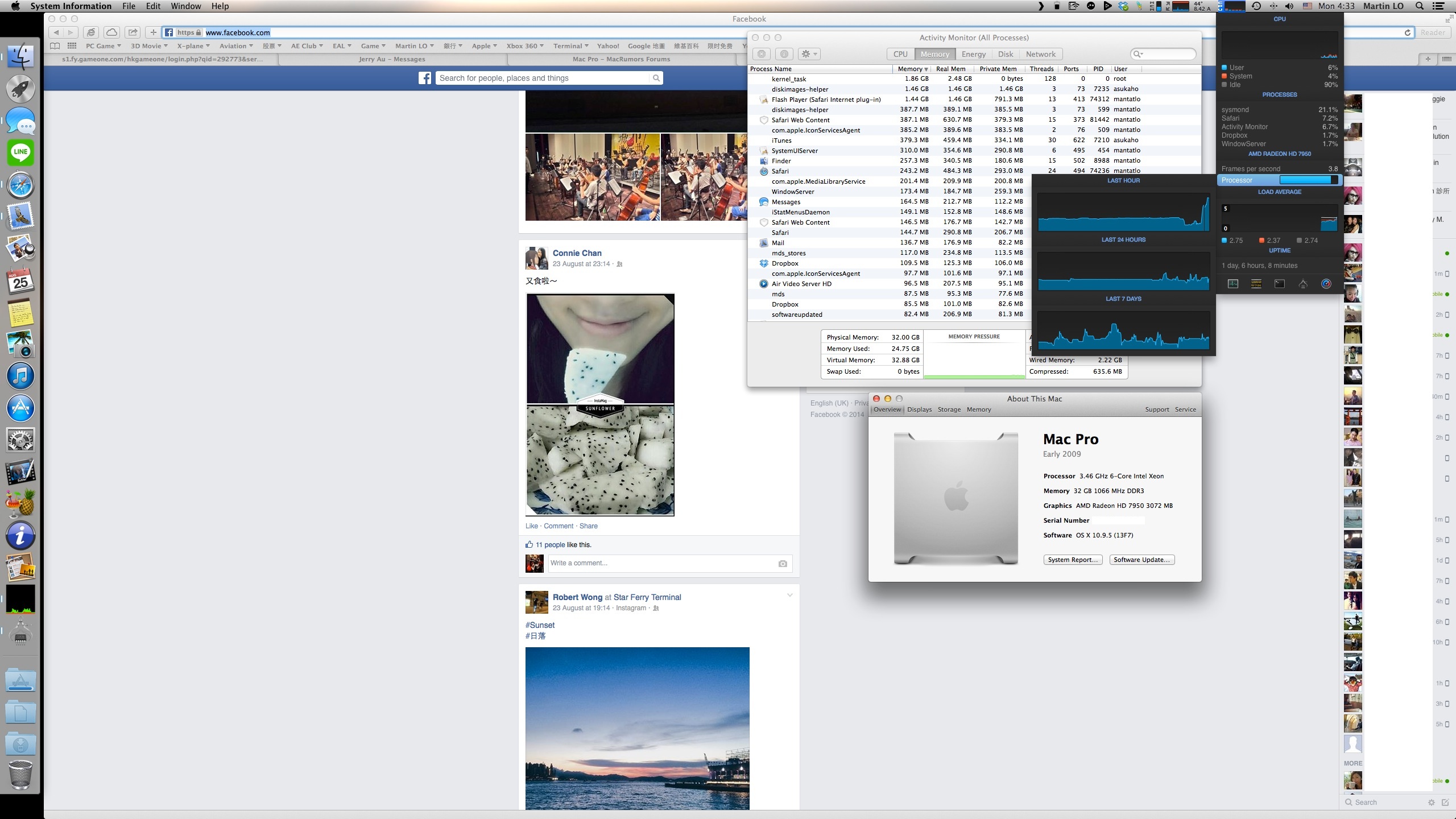Open Terminal icon in iStat panel
The width and height of the screenshot is (1456, 819).
[x=1279, y=284]
